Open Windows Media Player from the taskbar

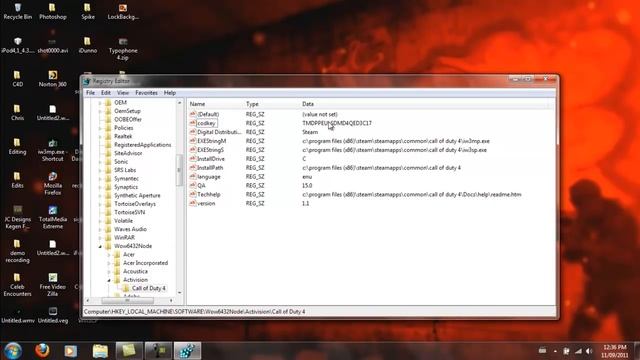click(x=71, y=351)
